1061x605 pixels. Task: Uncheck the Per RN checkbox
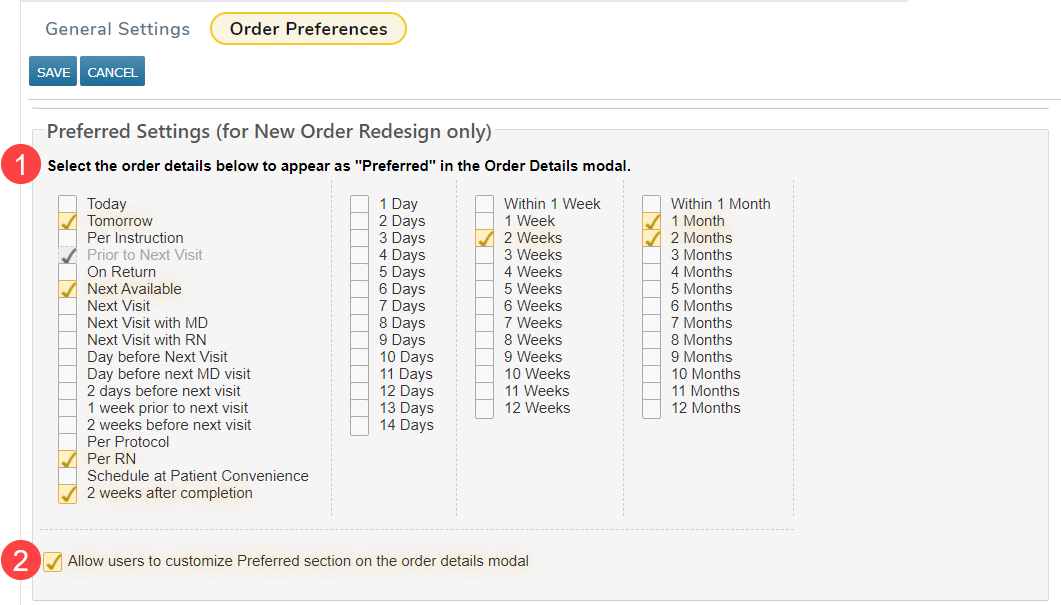pos(67,459)
